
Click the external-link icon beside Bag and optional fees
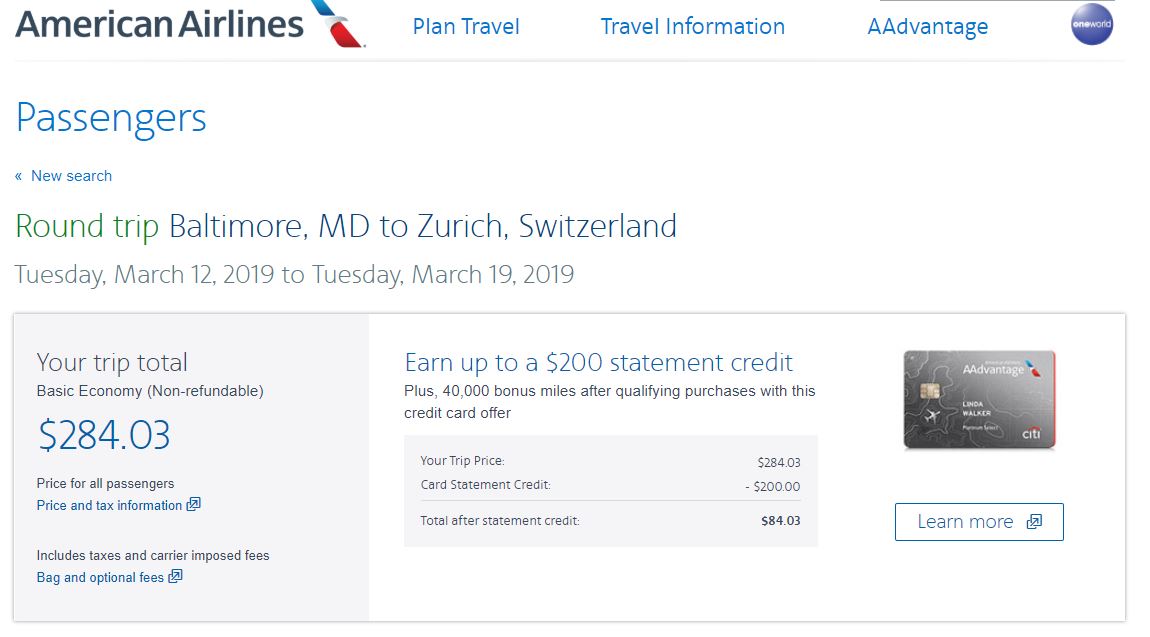point(175,576)
